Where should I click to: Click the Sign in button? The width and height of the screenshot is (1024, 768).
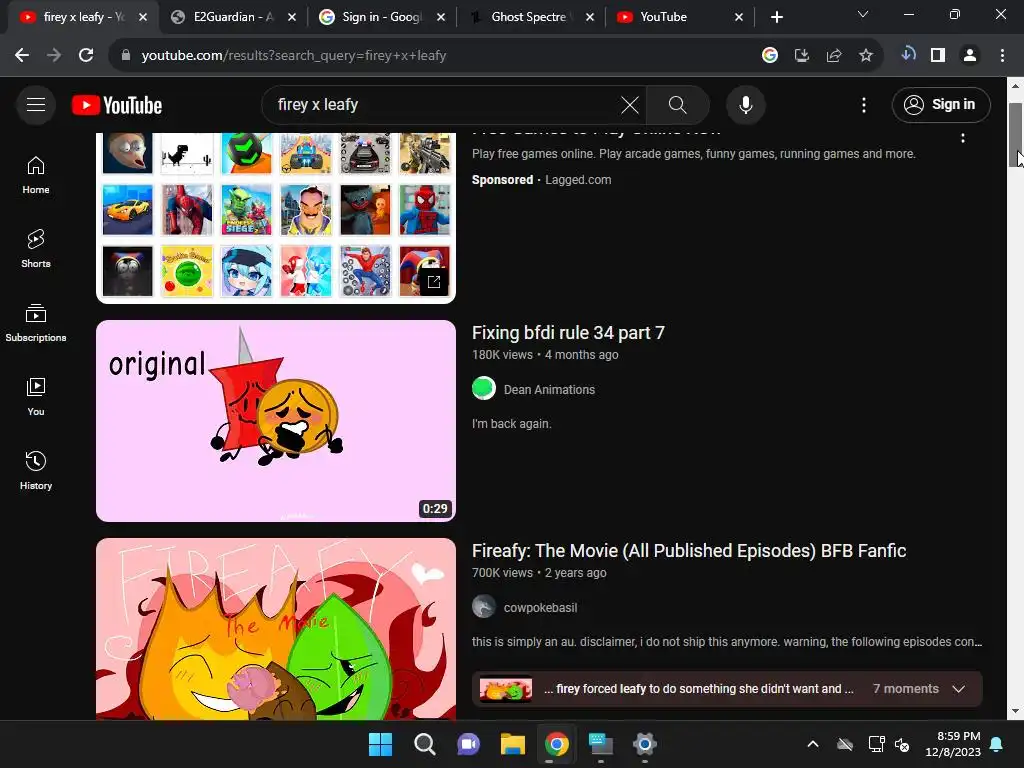coord(940,104)
